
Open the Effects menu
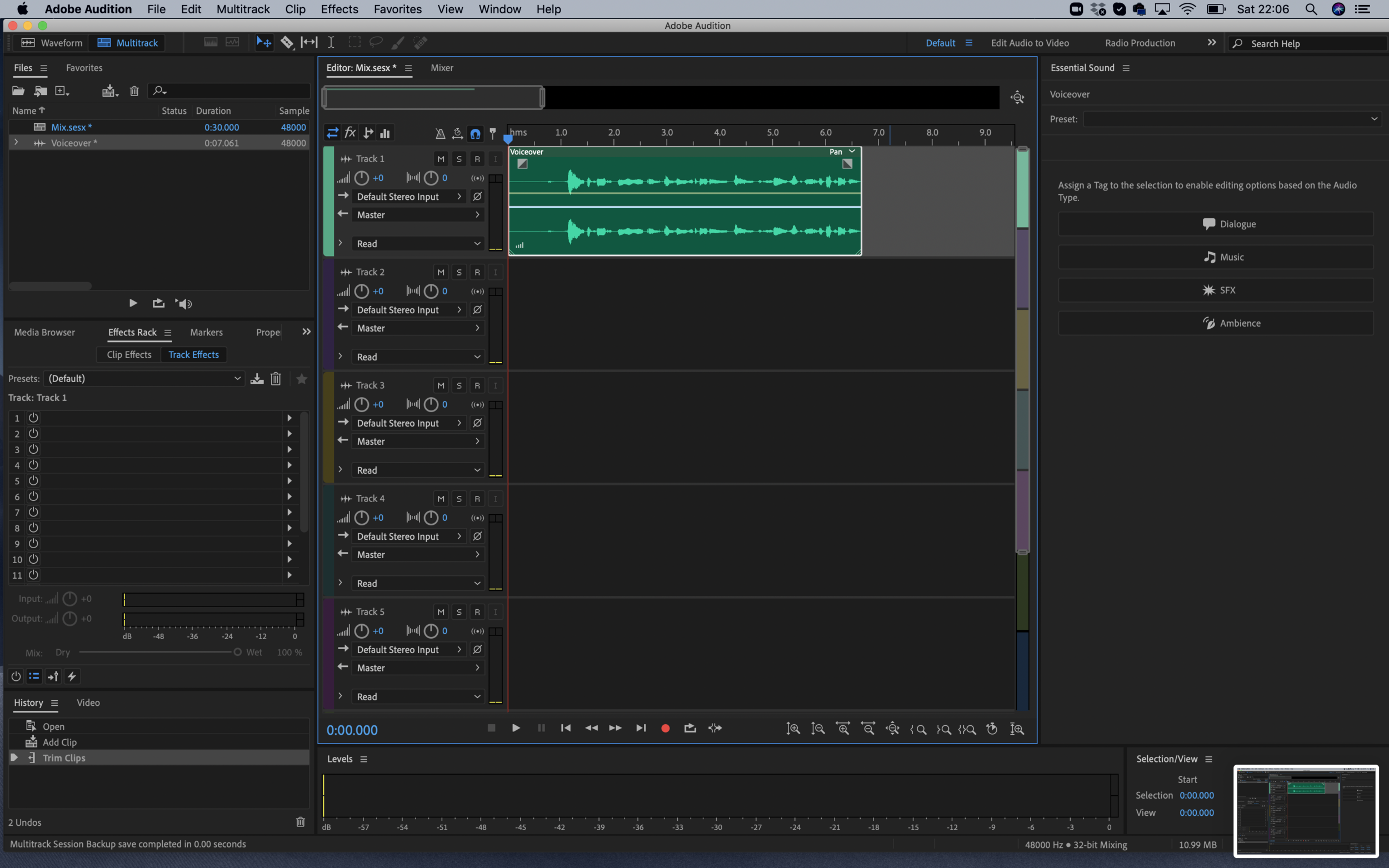pyautogui.click(x=339, y=9)
